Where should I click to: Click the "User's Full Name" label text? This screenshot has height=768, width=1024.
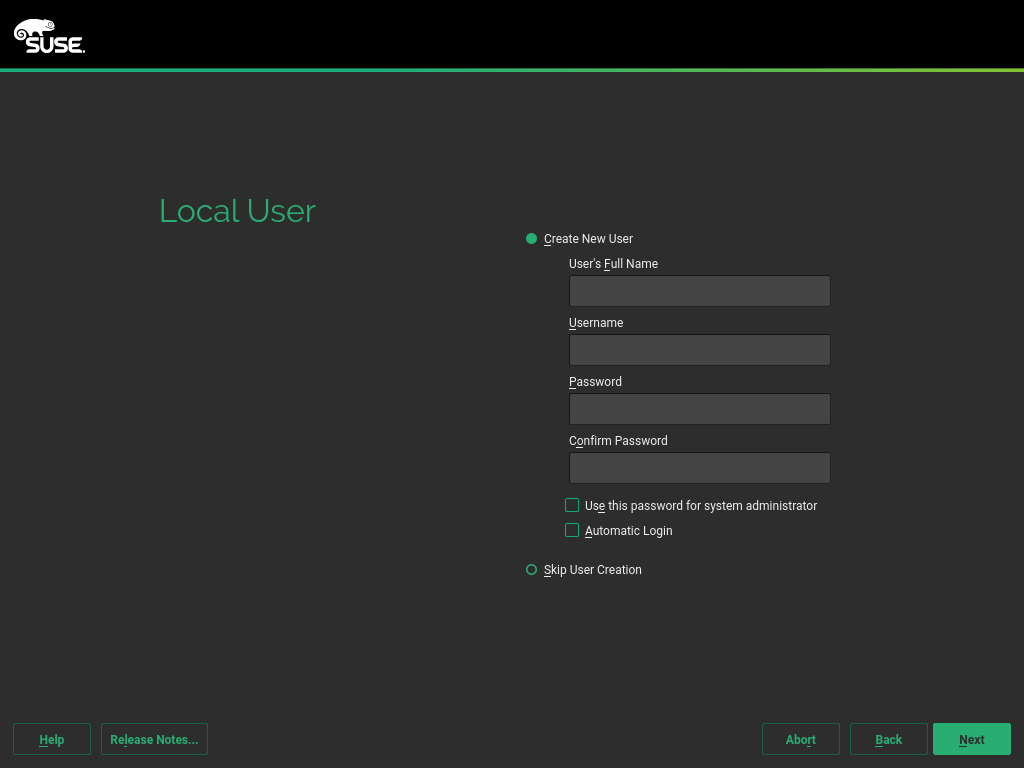click(x=613, y=264)
